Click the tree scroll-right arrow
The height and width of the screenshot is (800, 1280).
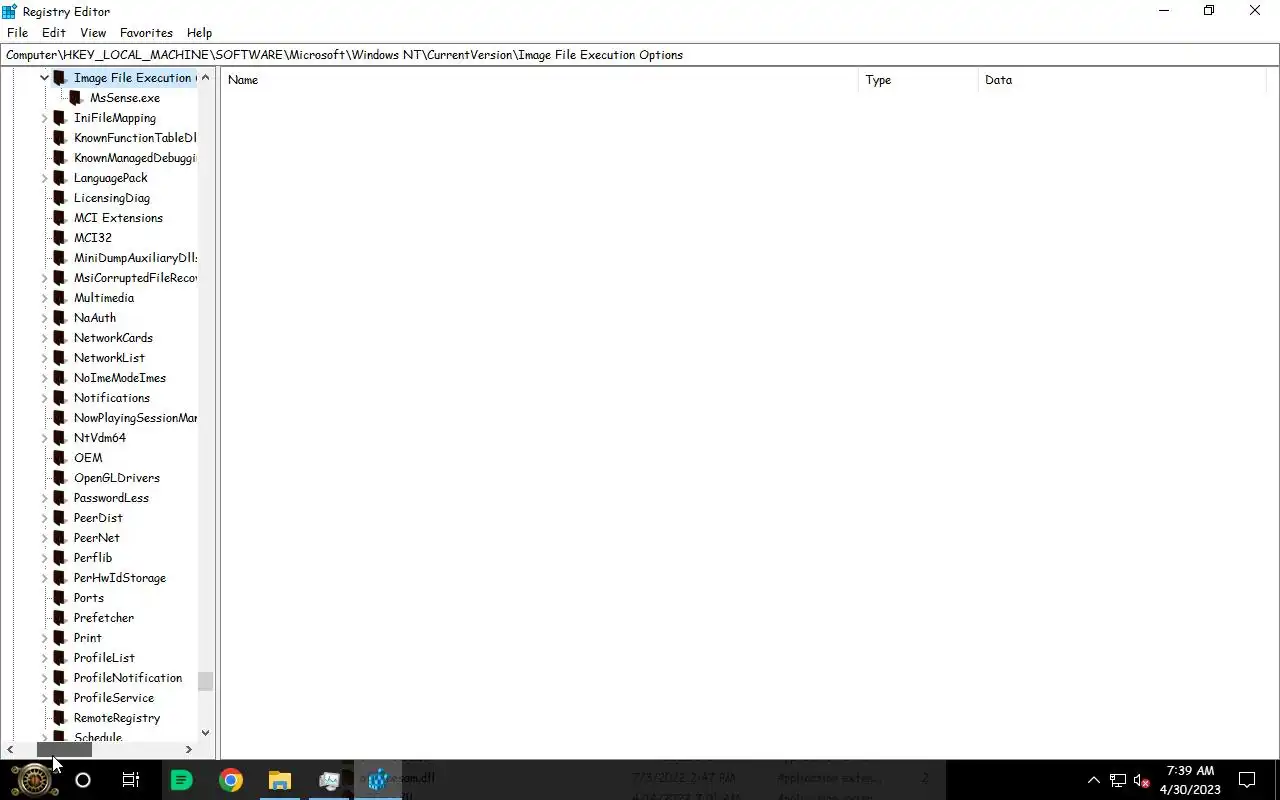(x=188, y=749)
